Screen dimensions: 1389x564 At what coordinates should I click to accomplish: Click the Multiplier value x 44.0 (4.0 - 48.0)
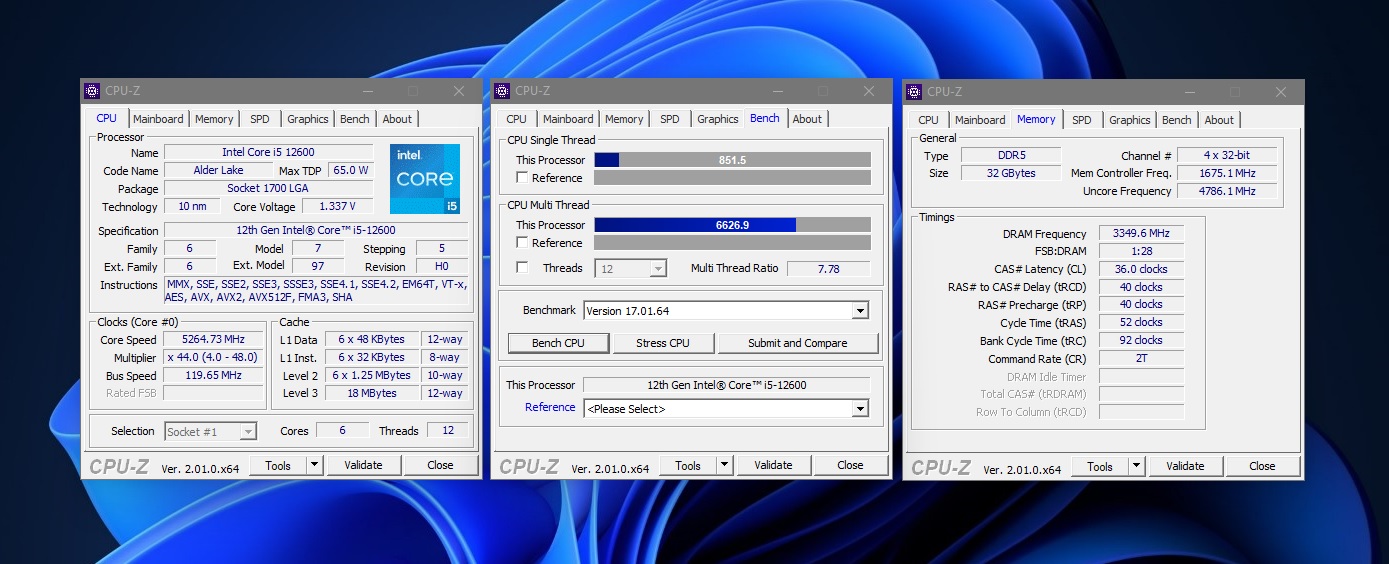click(213, 358)
